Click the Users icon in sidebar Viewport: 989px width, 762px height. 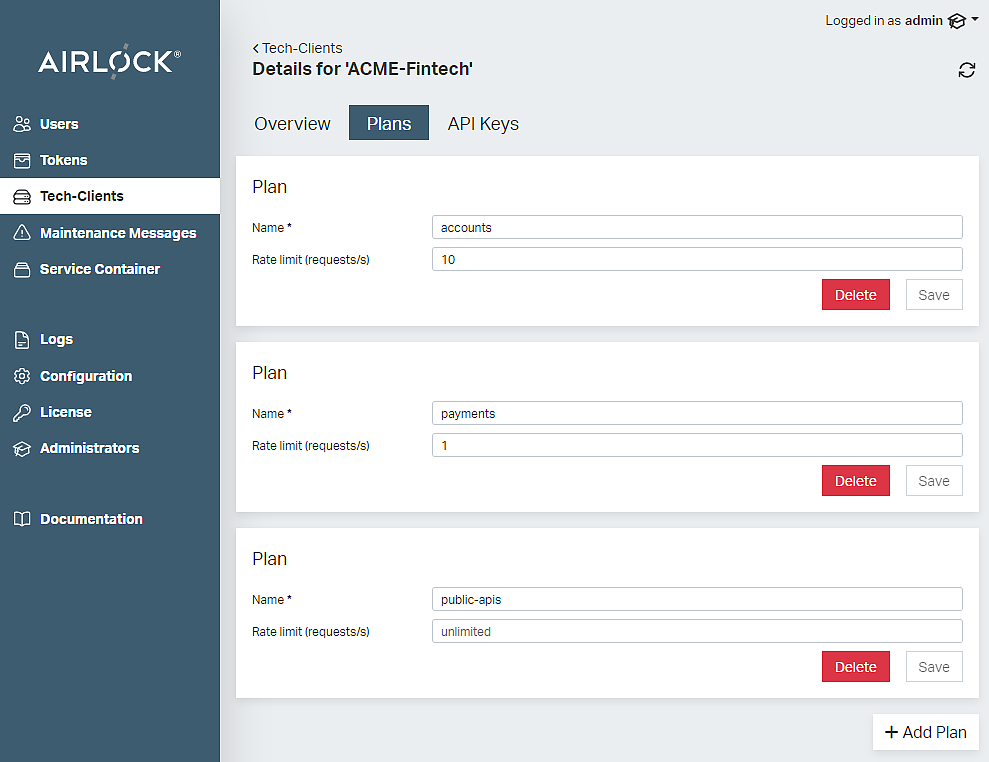22,124
